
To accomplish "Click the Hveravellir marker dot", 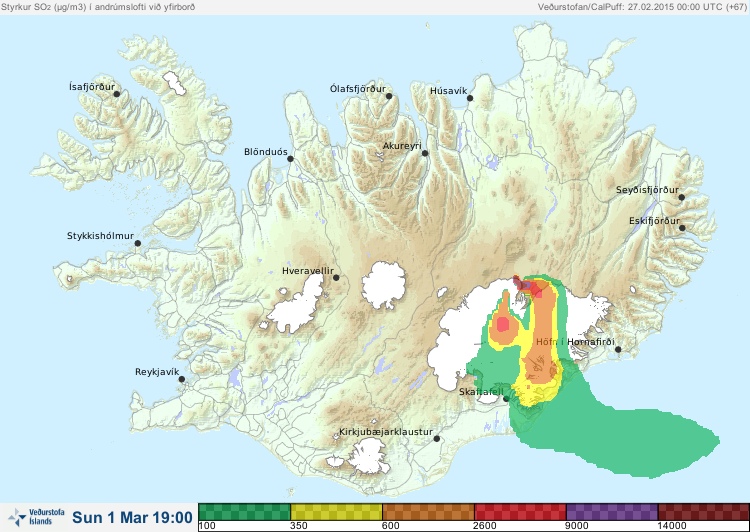I will pyautogui.click(x=336, y=277).
